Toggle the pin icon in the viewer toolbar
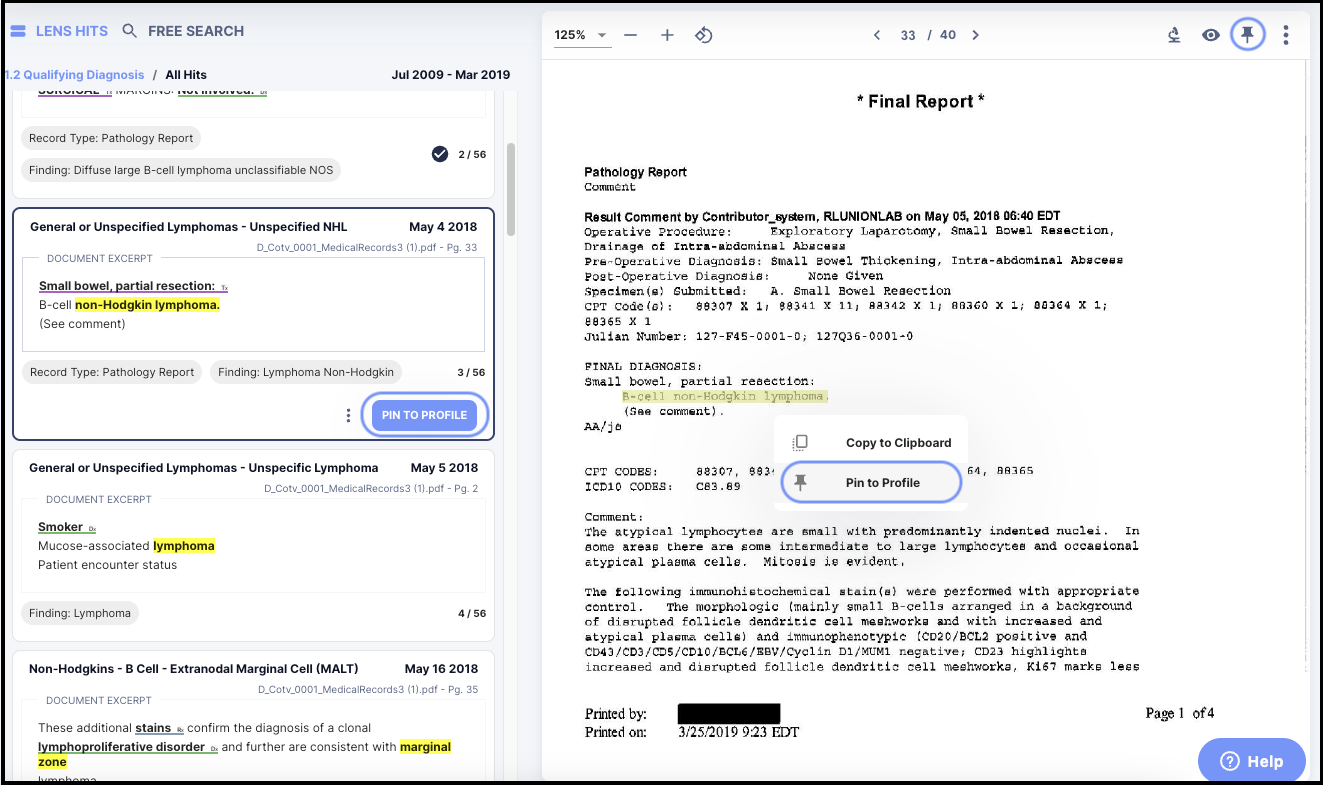Image resolution: width=1323 pixels, height=785 pixels. pyautogui.click(x=1247, y=34)
